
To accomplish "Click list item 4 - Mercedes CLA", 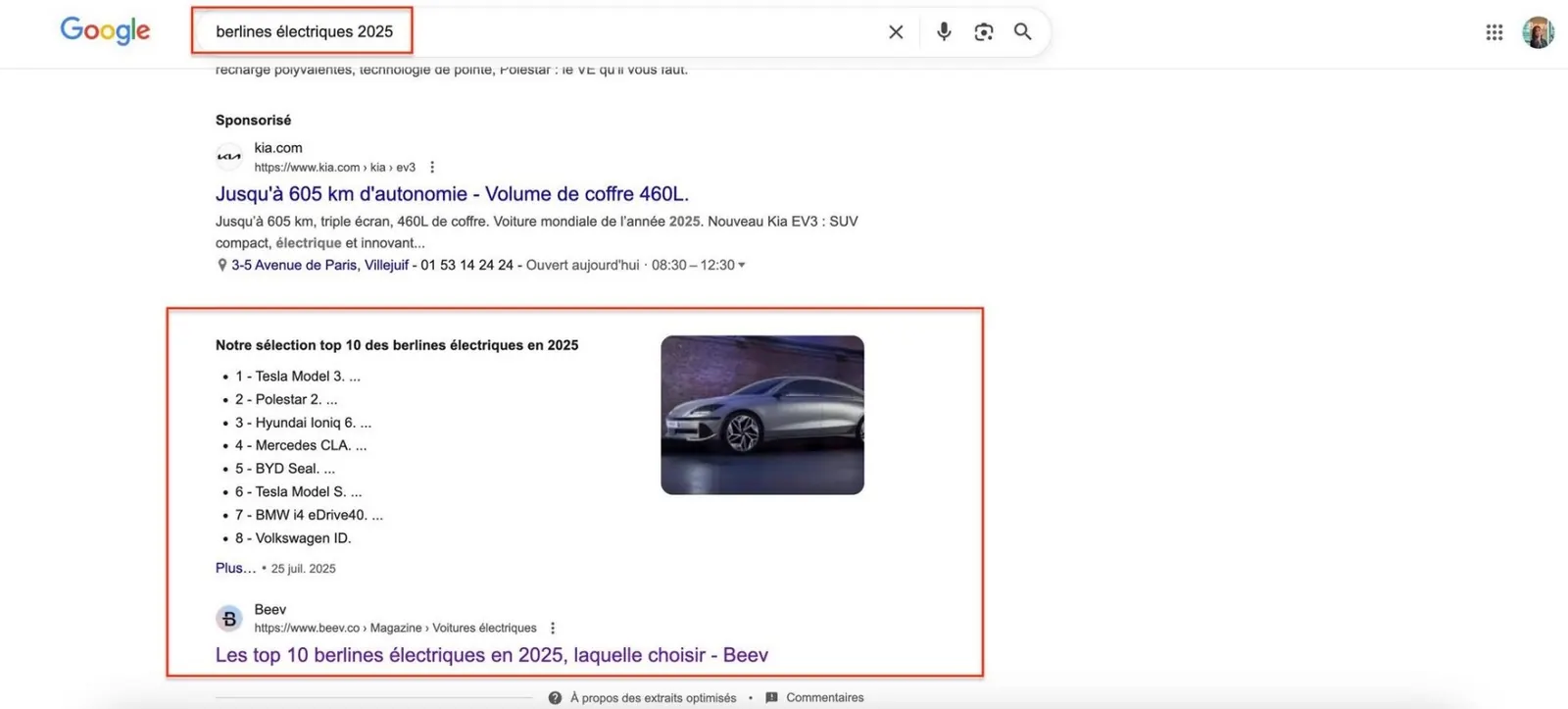I will pos(301,445).
